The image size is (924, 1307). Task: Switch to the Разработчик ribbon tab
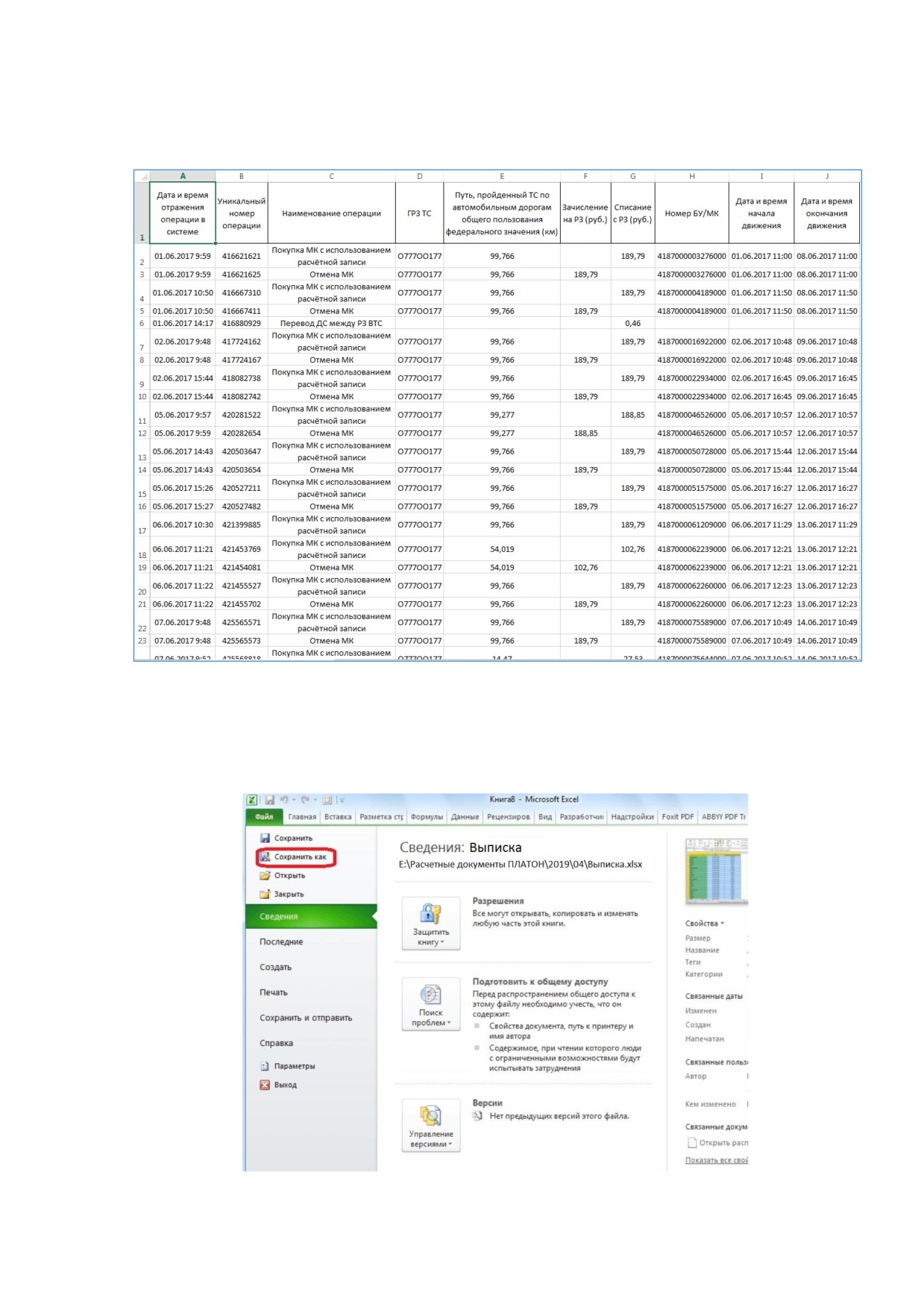(x=582, y=817)
